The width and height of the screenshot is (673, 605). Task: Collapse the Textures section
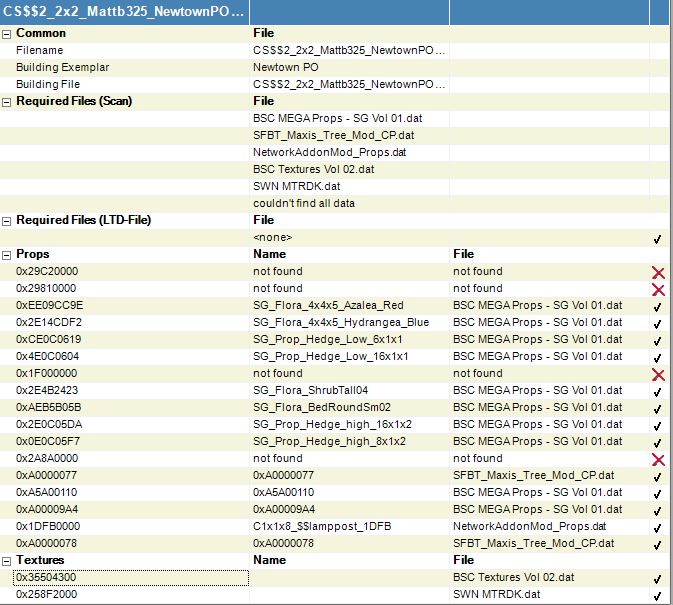[6, 561]
